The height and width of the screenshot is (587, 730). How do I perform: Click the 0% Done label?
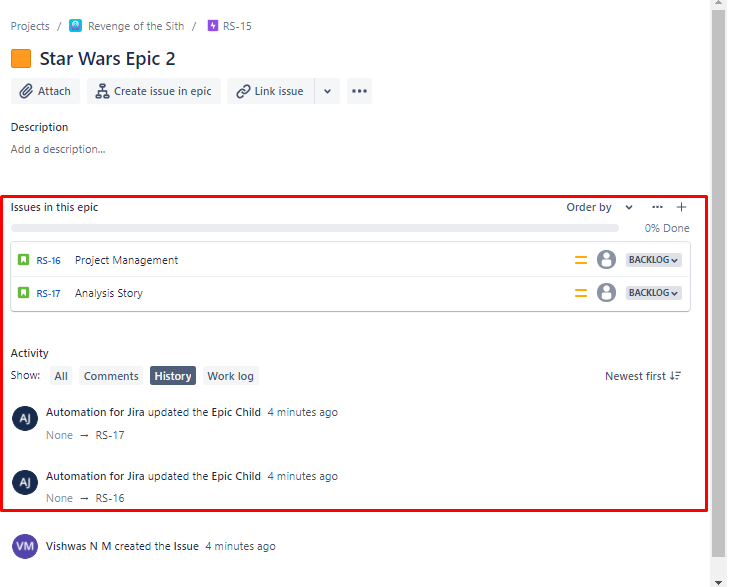point(667,228)
